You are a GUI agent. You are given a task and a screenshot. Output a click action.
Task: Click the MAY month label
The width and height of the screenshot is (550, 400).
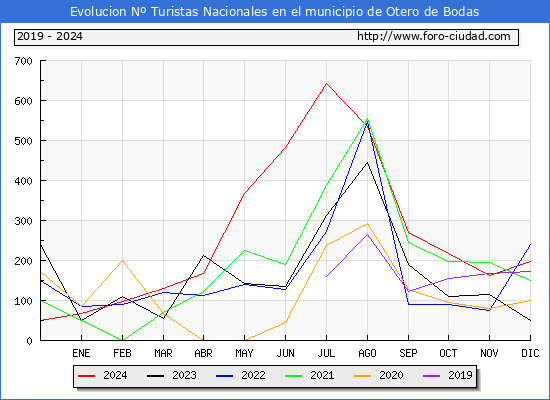pyautogui.click(x=244, y=353)
